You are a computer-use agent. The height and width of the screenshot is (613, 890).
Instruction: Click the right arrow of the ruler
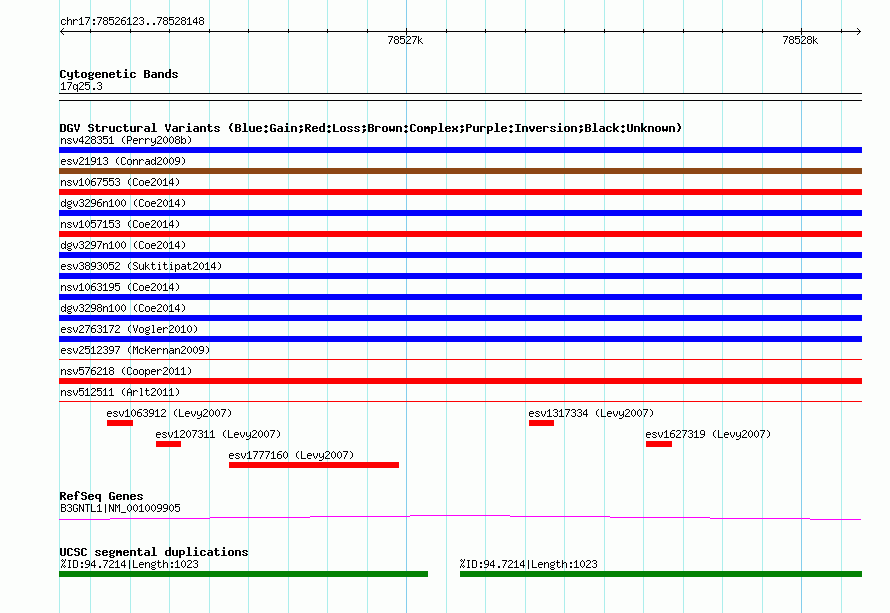[x=858, y=31]
